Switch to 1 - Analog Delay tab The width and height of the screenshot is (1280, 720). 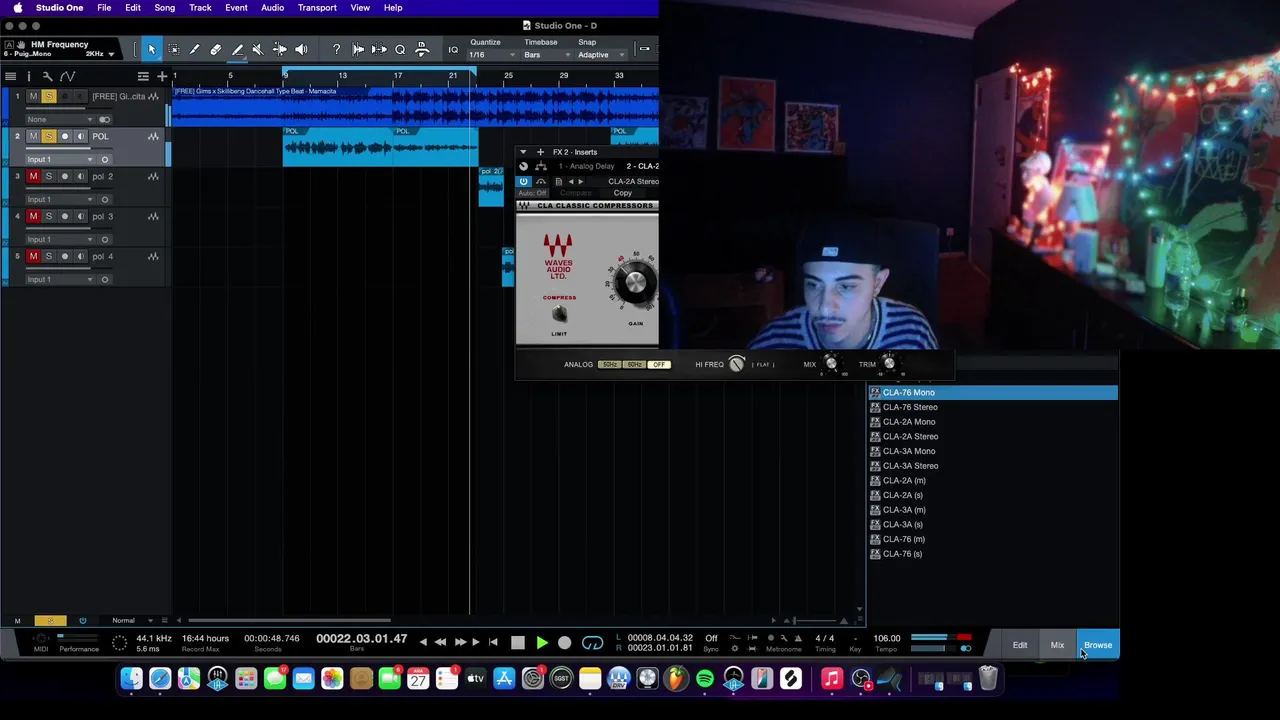click(x=586, y=166)
